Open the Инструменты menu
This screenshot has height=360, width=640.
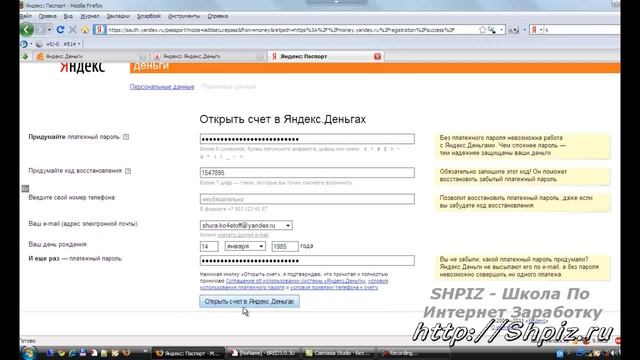pyautogui.click(x=184, y=16)
